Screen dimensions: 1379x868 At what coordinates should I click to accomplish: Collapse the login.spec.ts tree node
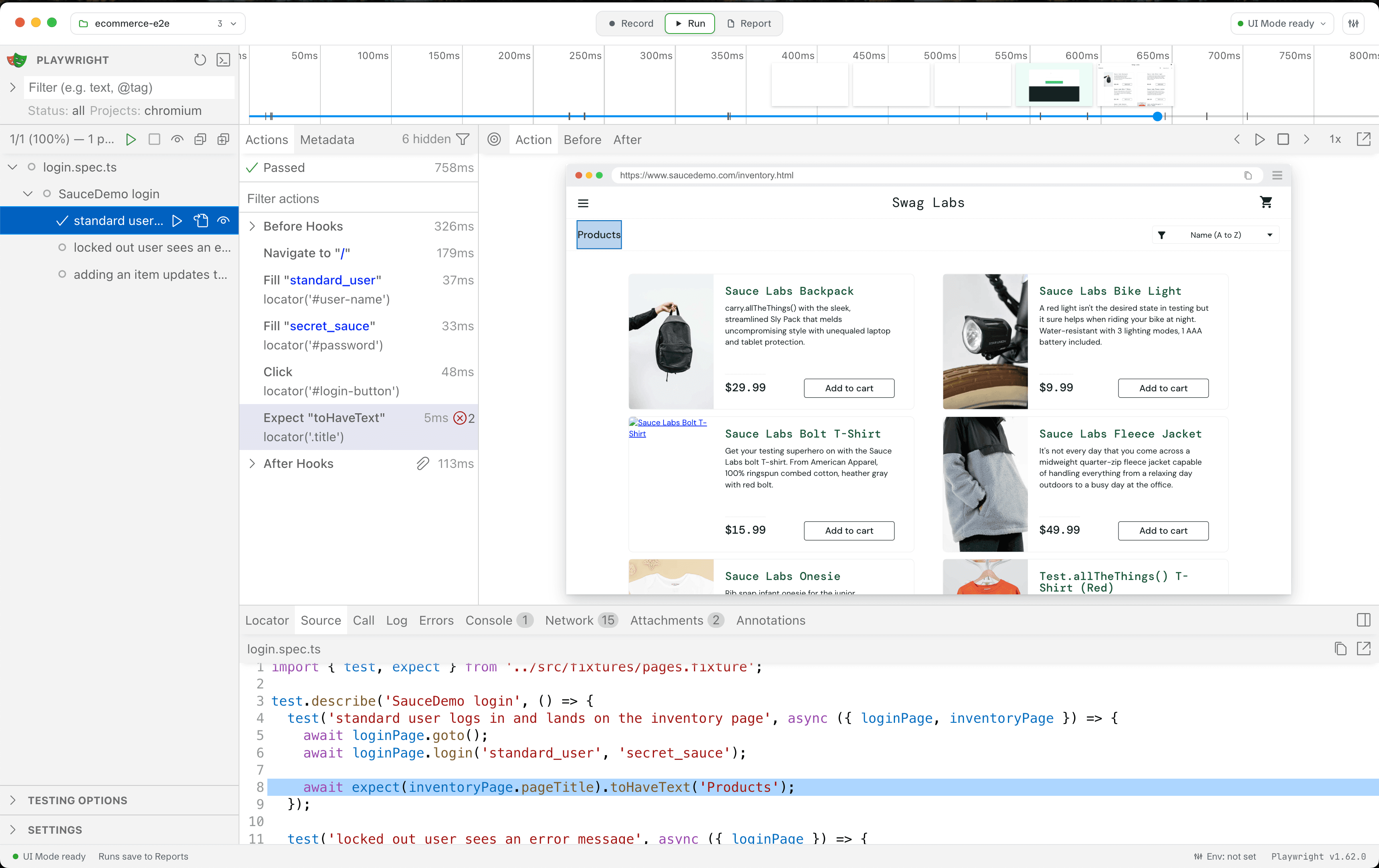coord(13,167)
